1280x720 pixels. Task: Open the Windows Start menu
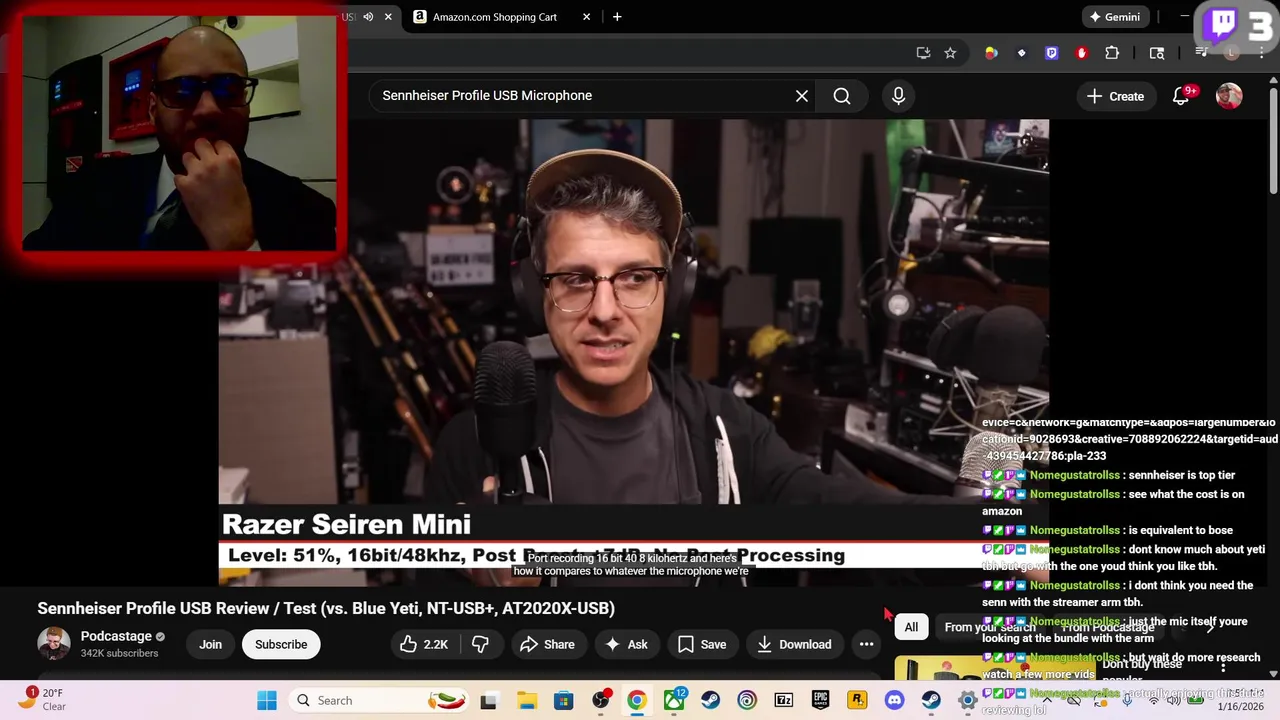267,700
